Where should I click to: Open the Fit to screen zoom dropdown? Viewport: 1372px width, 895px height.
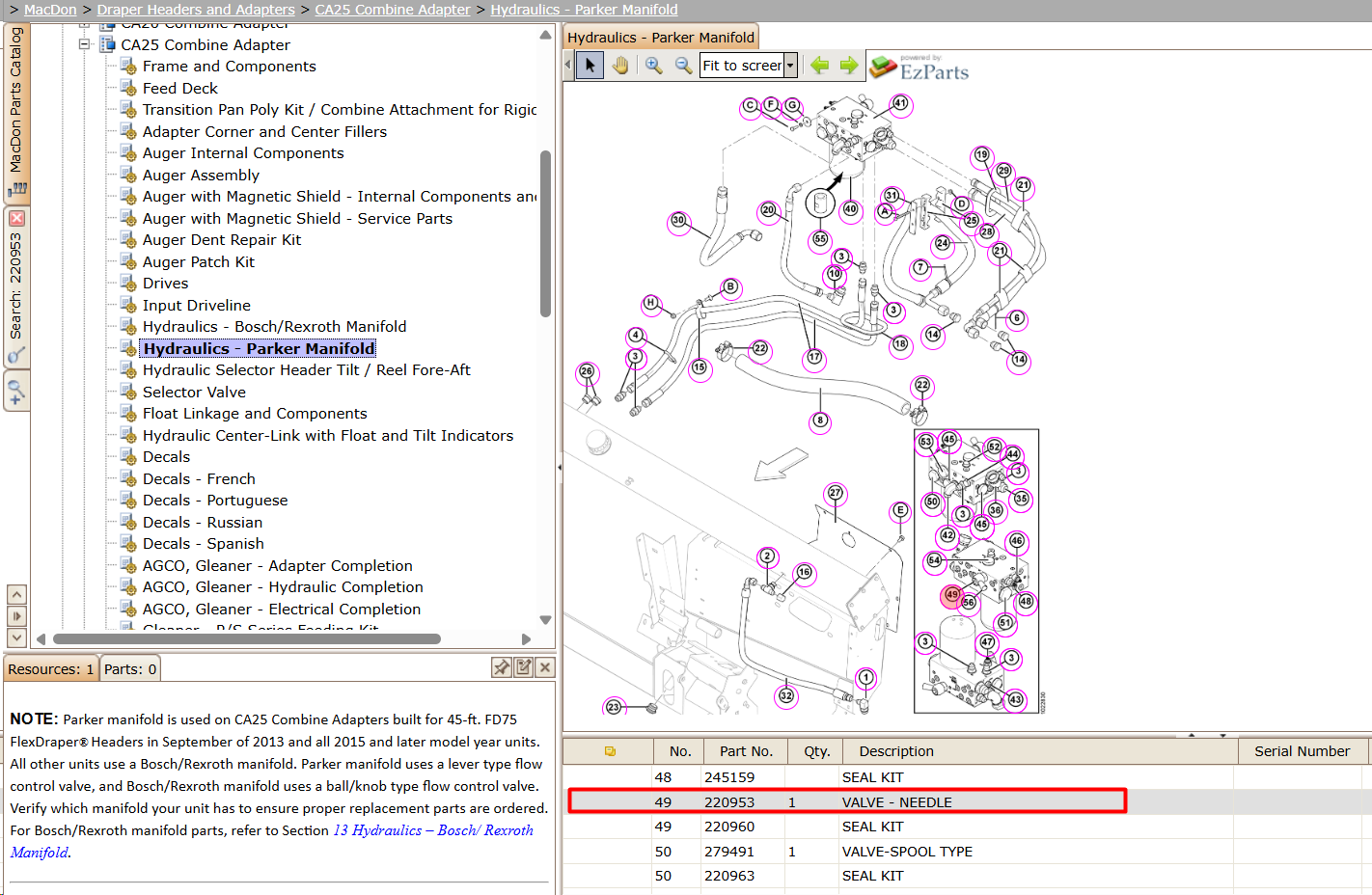tap(790, 66)
